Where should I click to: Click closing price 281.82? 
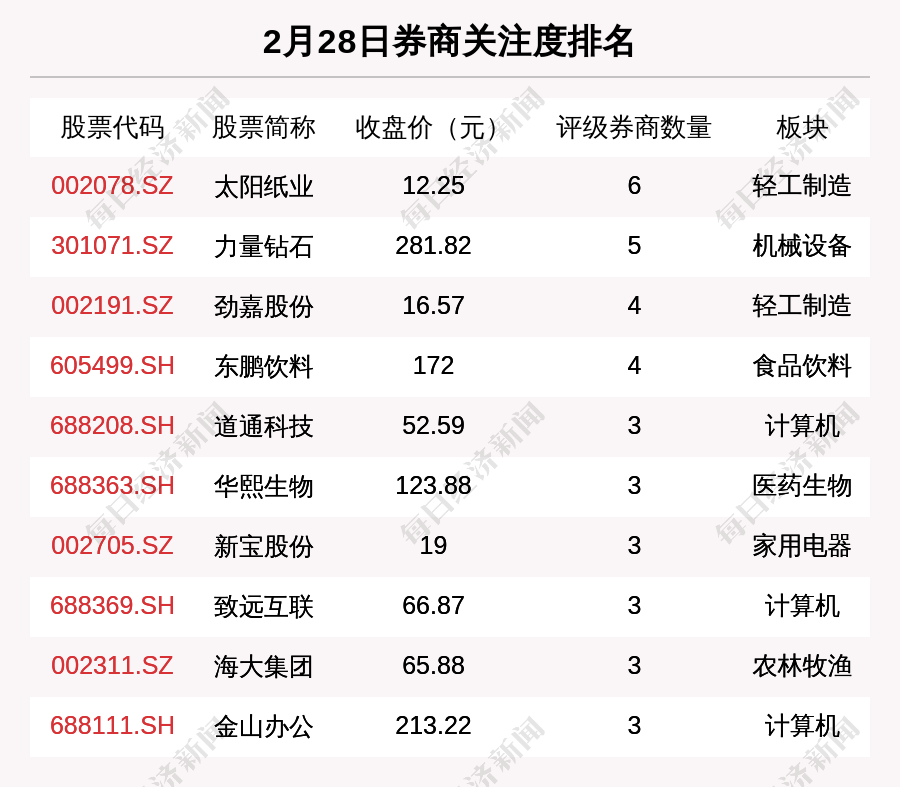point(433,246)
